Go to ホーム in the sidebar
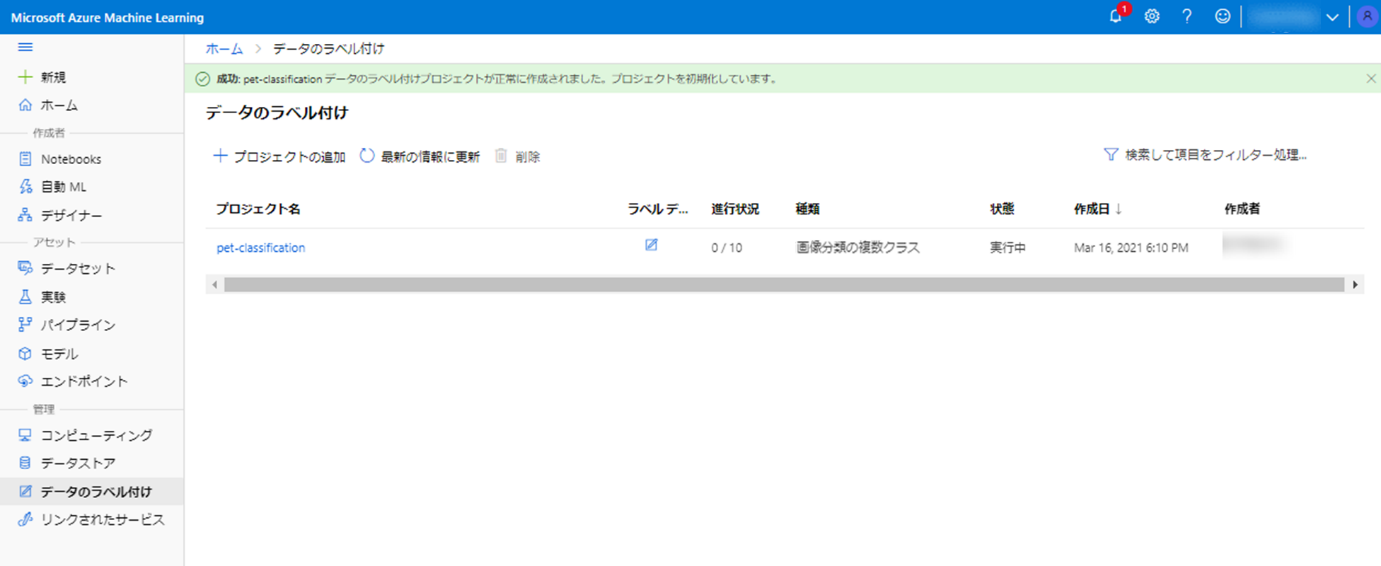 pos(48,105)
